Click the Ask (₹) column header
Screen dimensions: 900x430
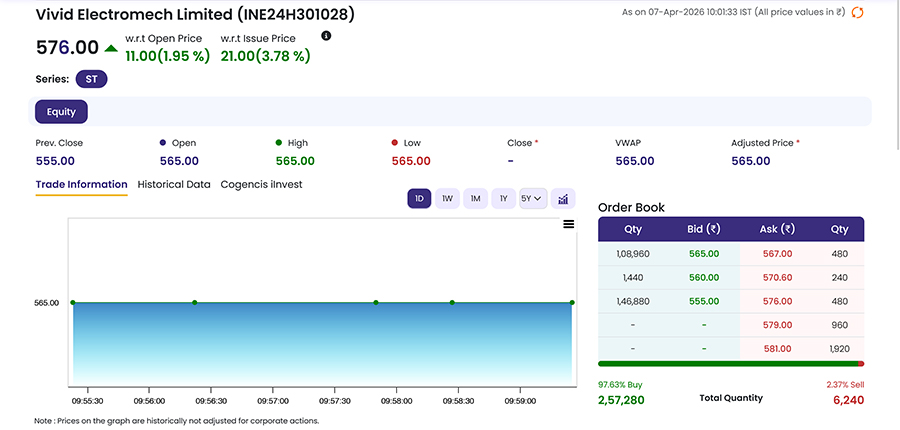click(x=777, y=229)
